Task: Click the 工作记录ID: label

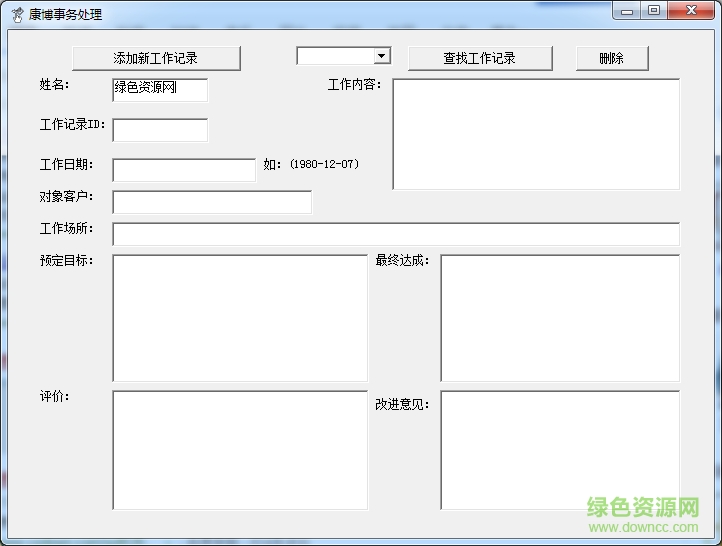Action: [x=72, y=124]
